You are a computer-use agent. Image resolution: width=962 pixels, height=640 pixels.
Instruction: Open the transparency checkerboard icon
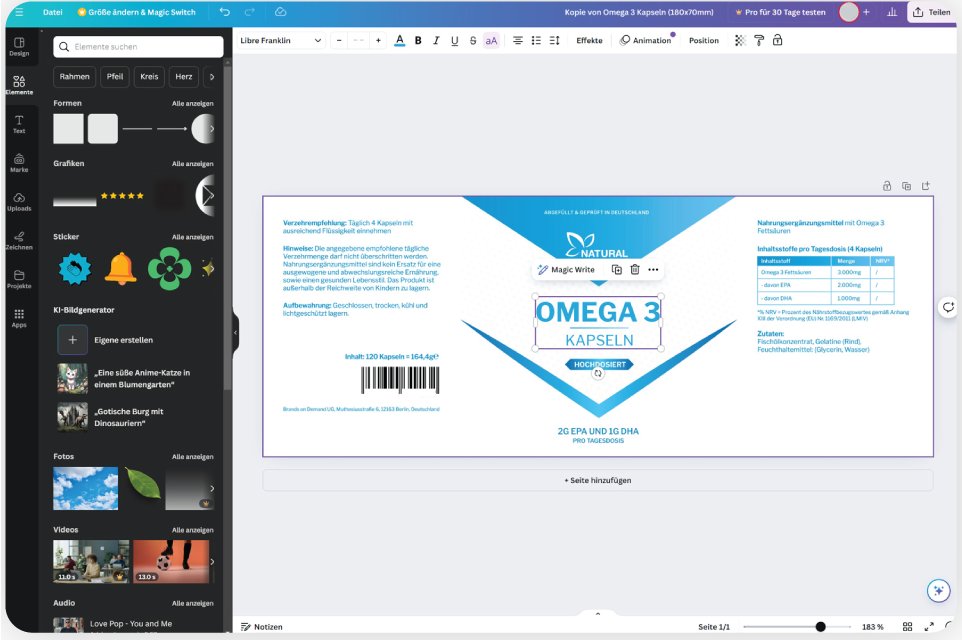click(740, 41)
